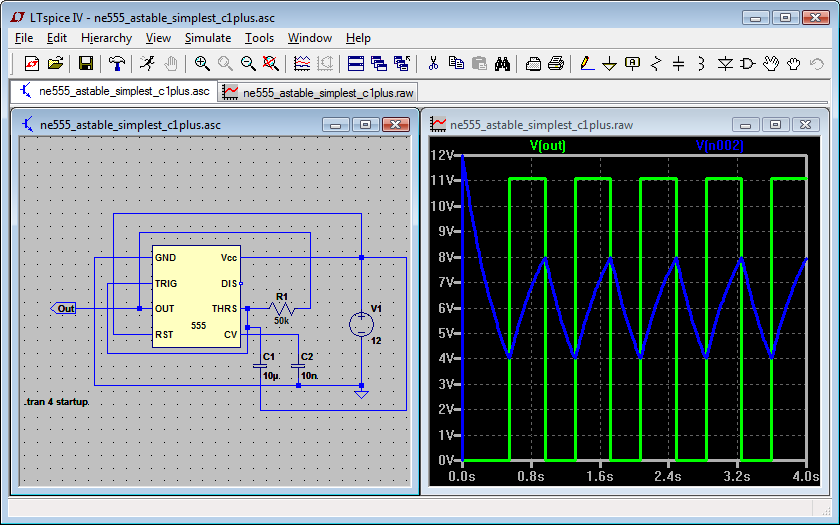This screenshot has width=840, height=525.
Task: Open a file with folder icon
Action: [x=55, y=64]
